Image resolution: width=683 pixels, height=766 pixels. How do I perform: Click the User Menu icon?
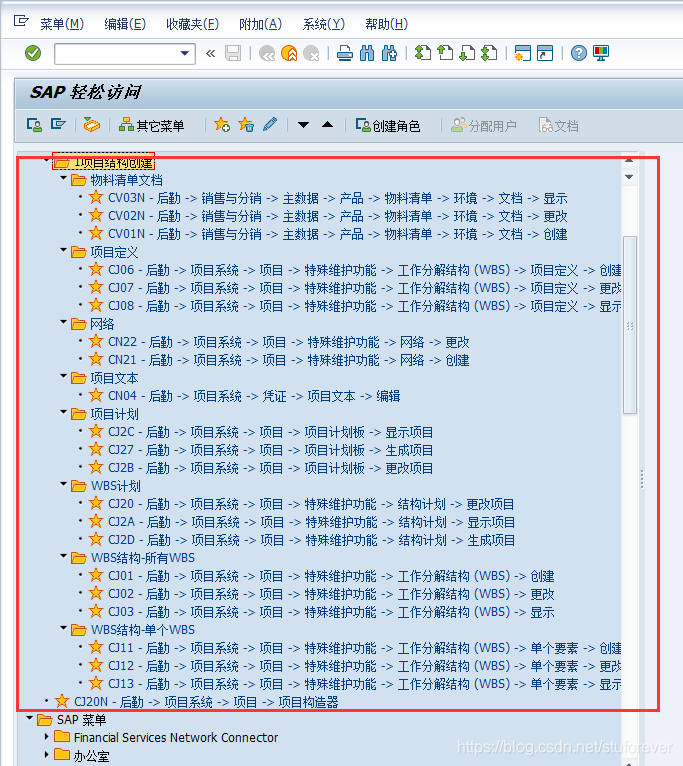(x=34, y=126)
